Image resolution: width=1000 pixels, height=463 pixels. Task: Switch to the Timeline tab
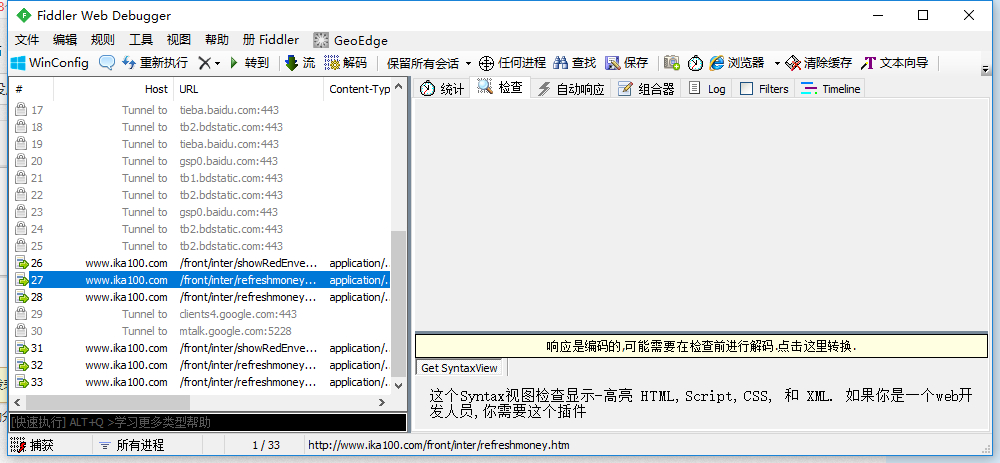tap(830, 89)
